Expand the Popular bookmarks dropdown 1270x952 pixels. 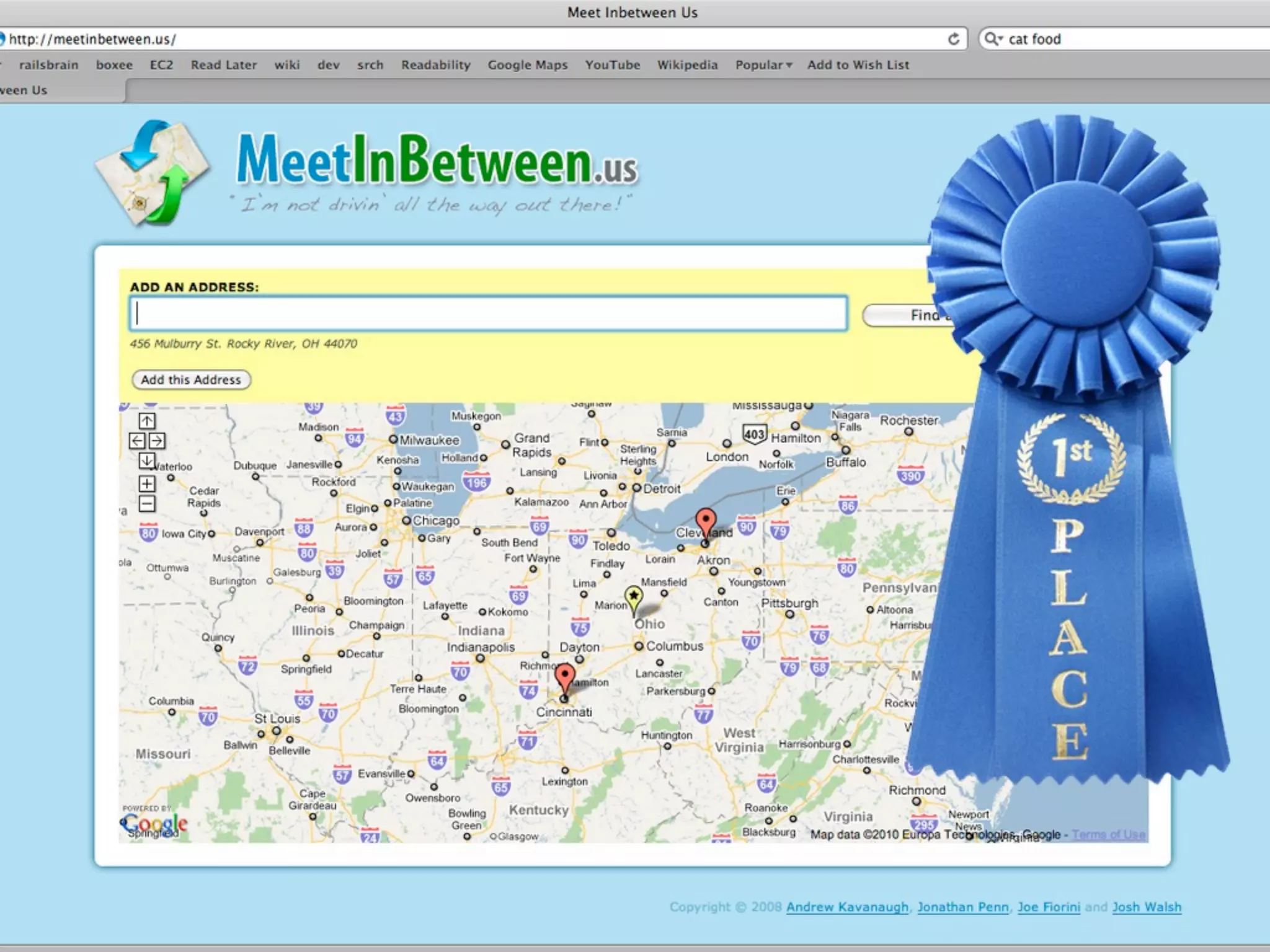point(764,65)
